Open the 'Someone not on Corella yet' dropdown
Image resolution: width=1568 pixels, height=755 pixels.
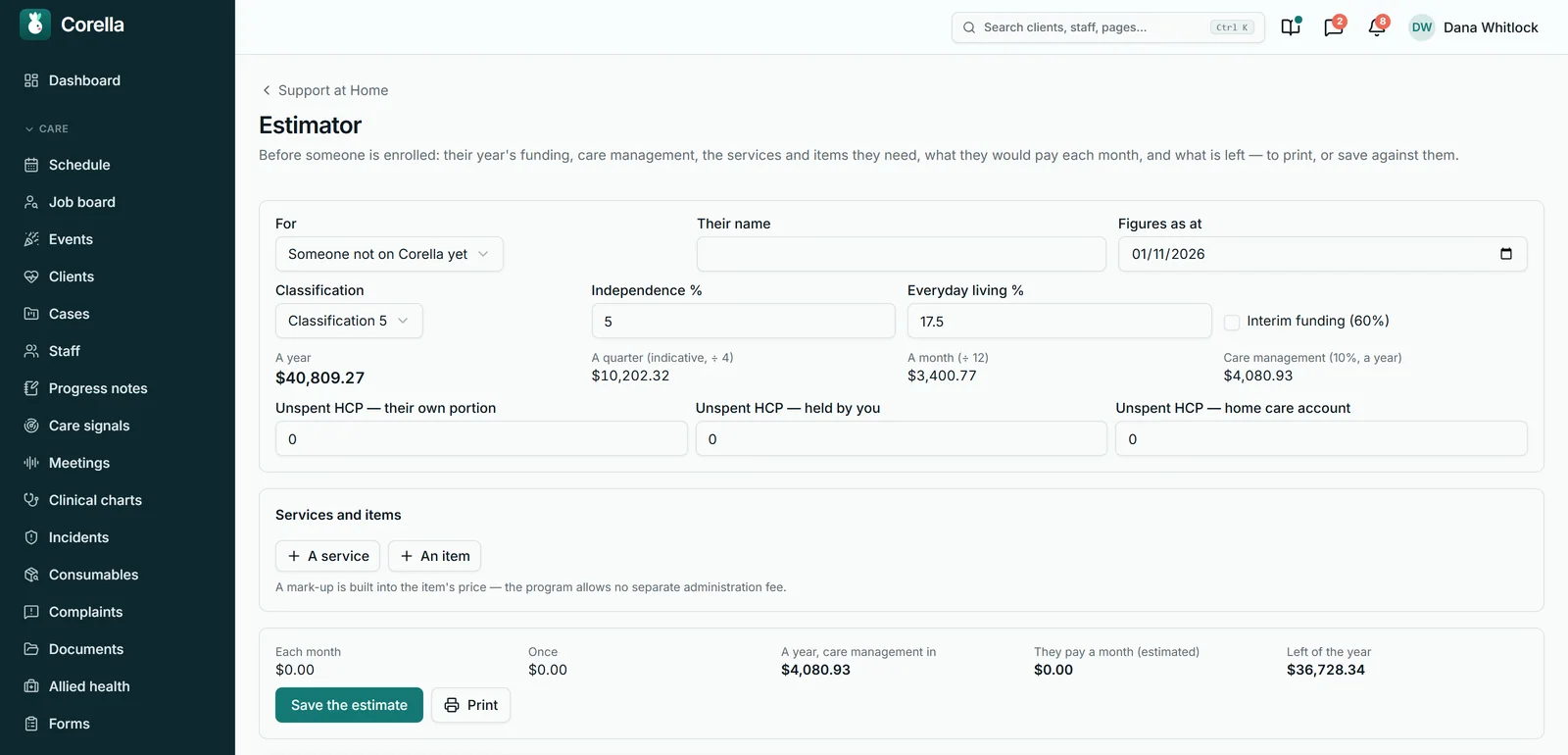389,254
